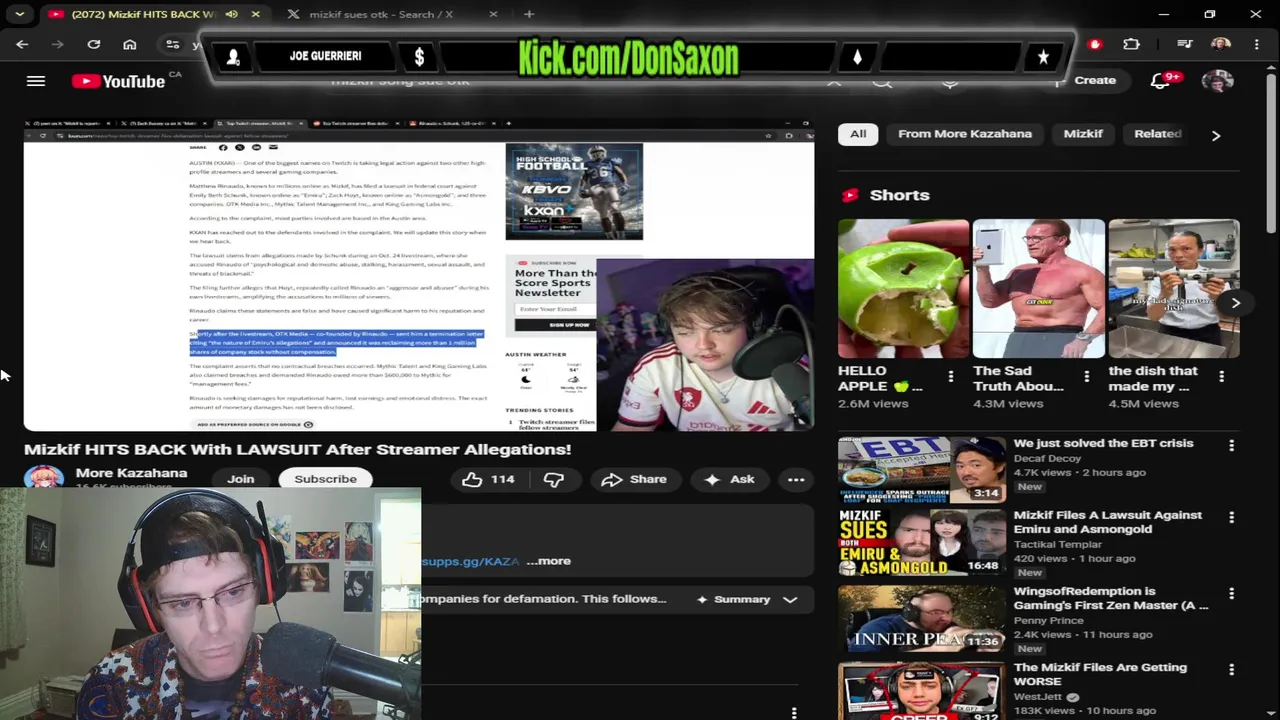Click the red recording extension icon
The height and width of the screenshot is (720, 1280).
pyautogui.click(x=1095, y=44)
